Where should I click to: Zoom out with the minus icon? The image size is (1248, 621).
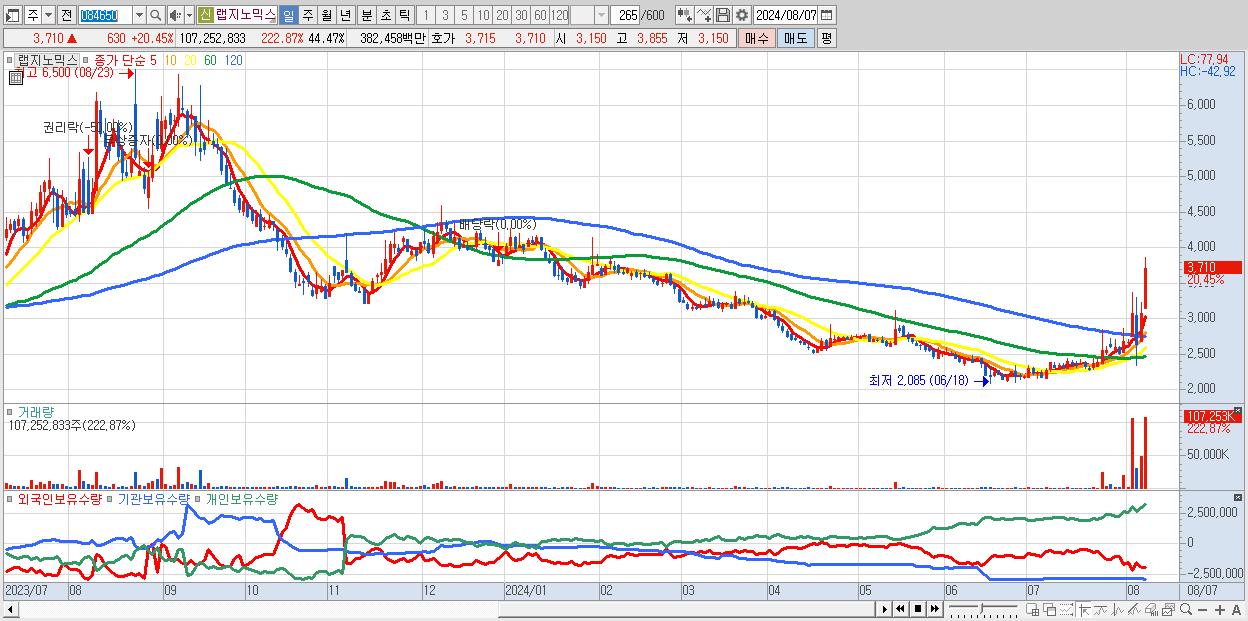click(x=1202, y=609)
